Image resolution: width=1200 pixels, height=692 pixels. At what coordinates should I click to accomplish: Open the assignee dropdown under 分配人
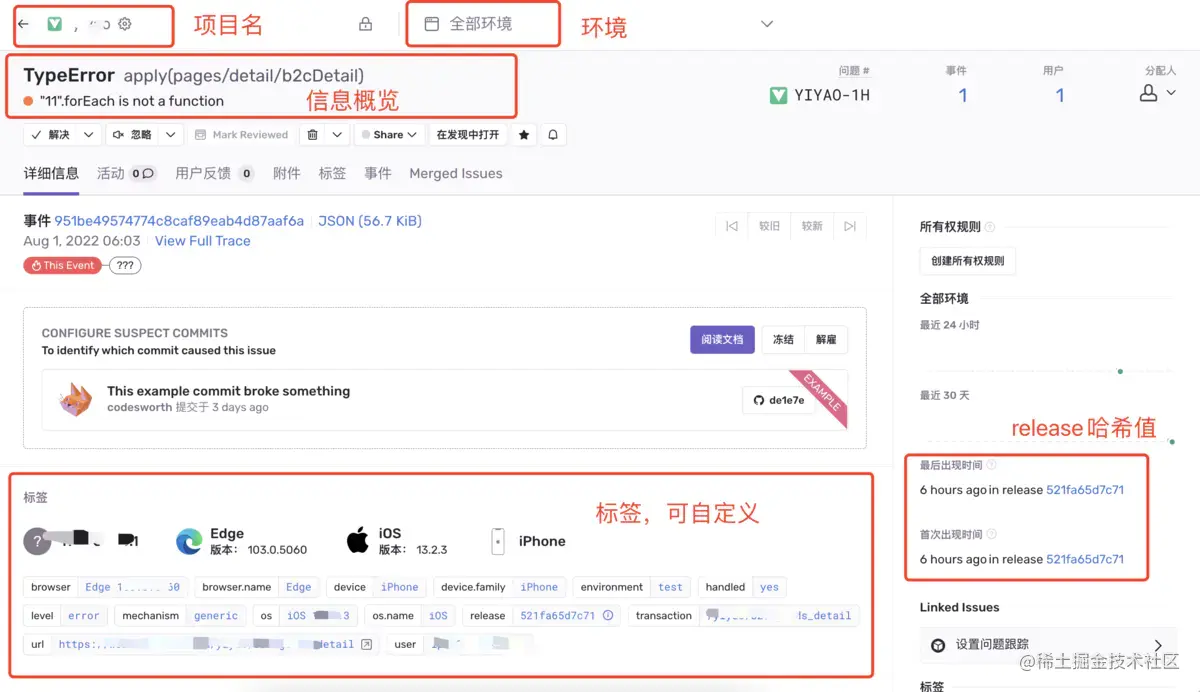click(1158, 93)
